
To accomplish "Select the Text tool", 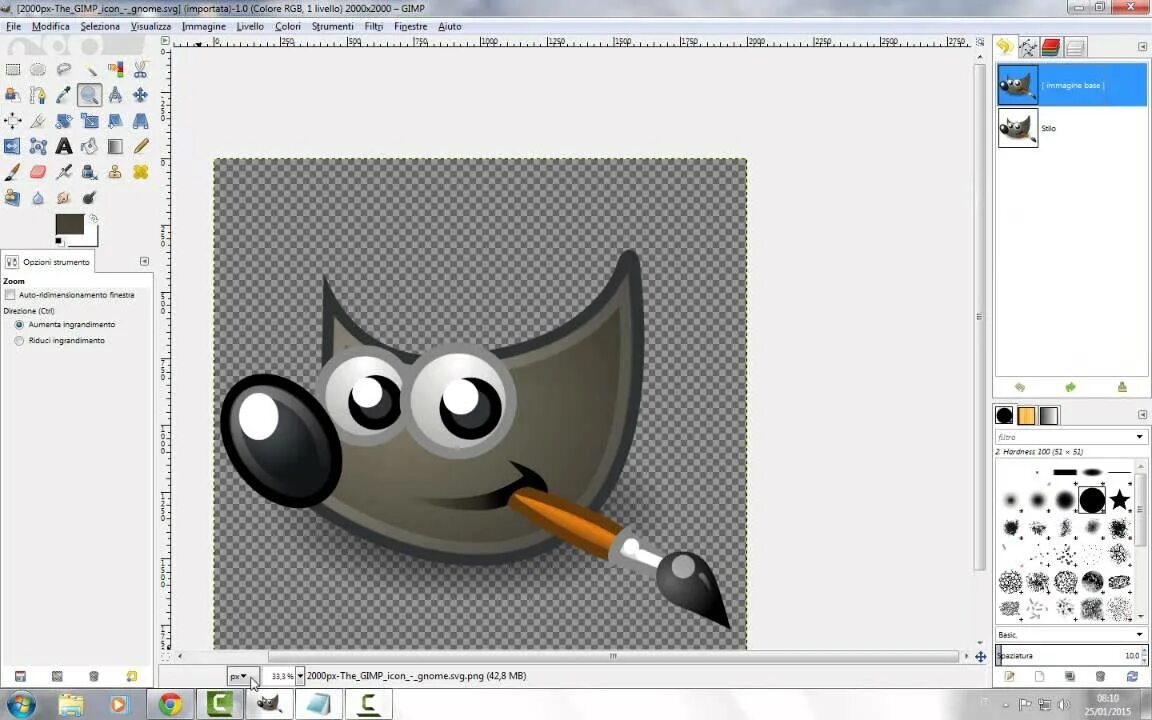I will point(64,146).
